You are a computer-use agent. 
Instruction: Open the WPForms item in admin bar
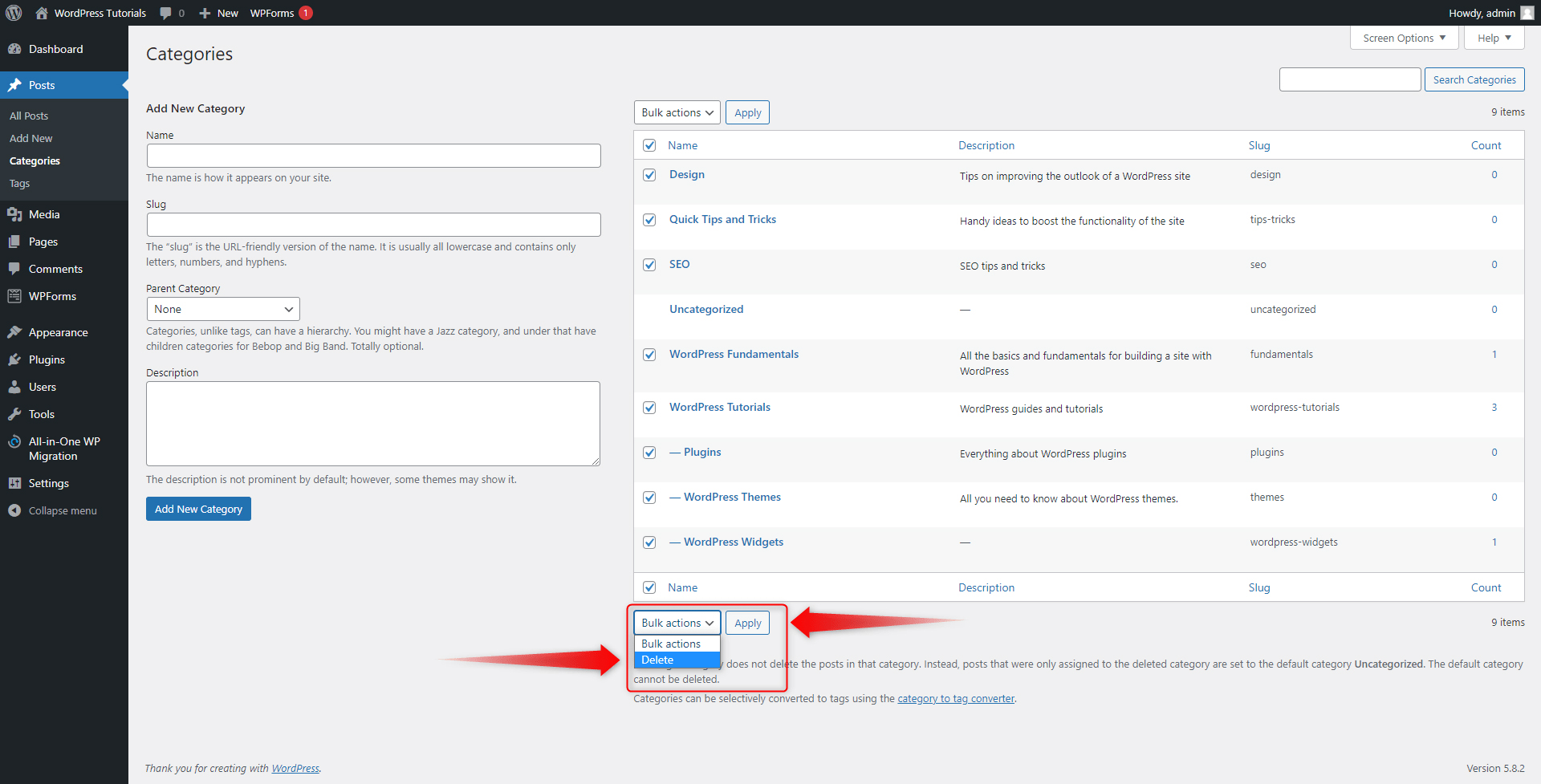pos(281,13)
